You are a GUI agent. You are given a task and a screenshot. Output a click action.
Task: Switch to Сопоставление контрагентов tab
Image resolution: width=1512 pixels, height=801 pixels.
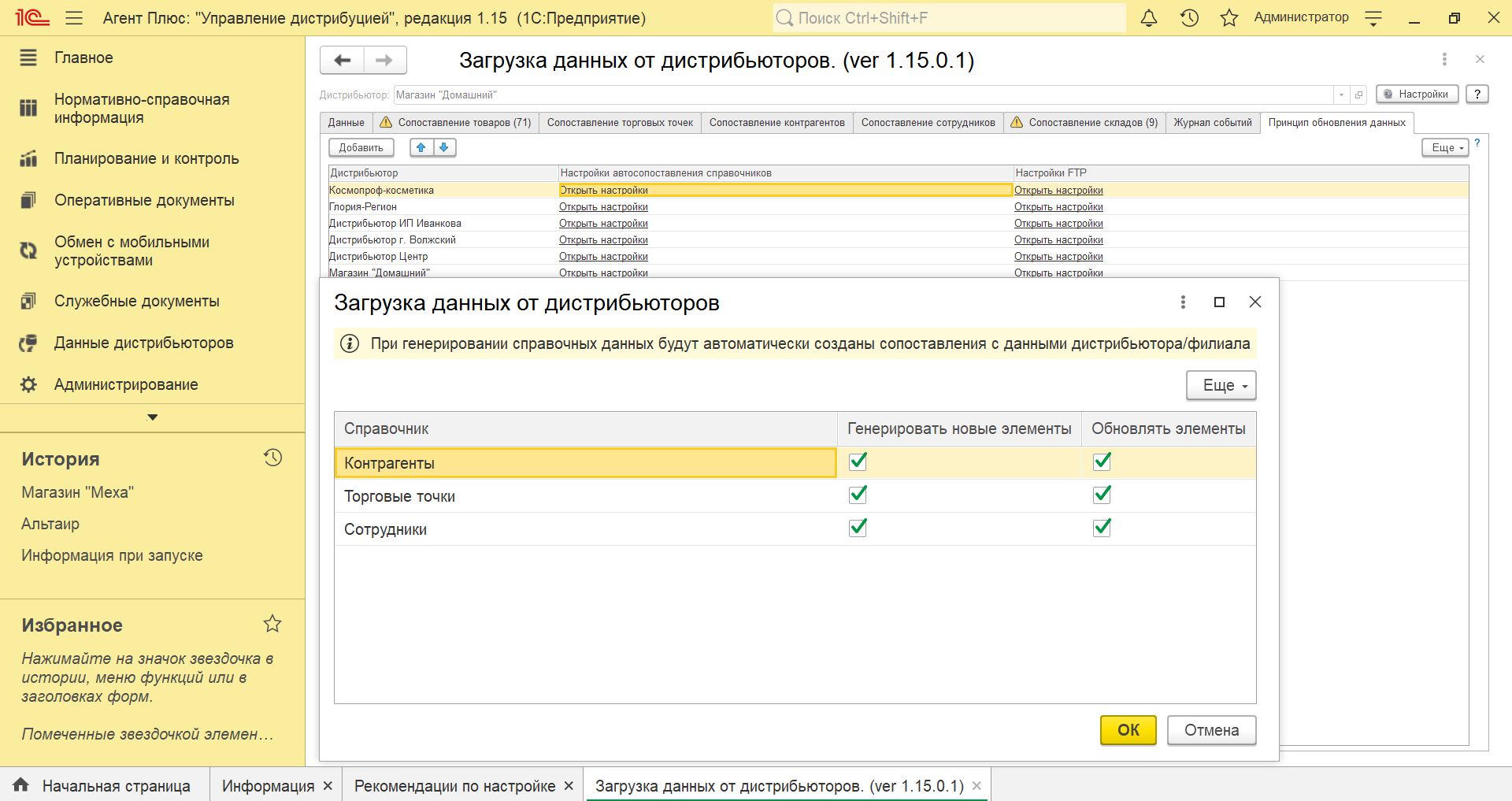[776, 122]
